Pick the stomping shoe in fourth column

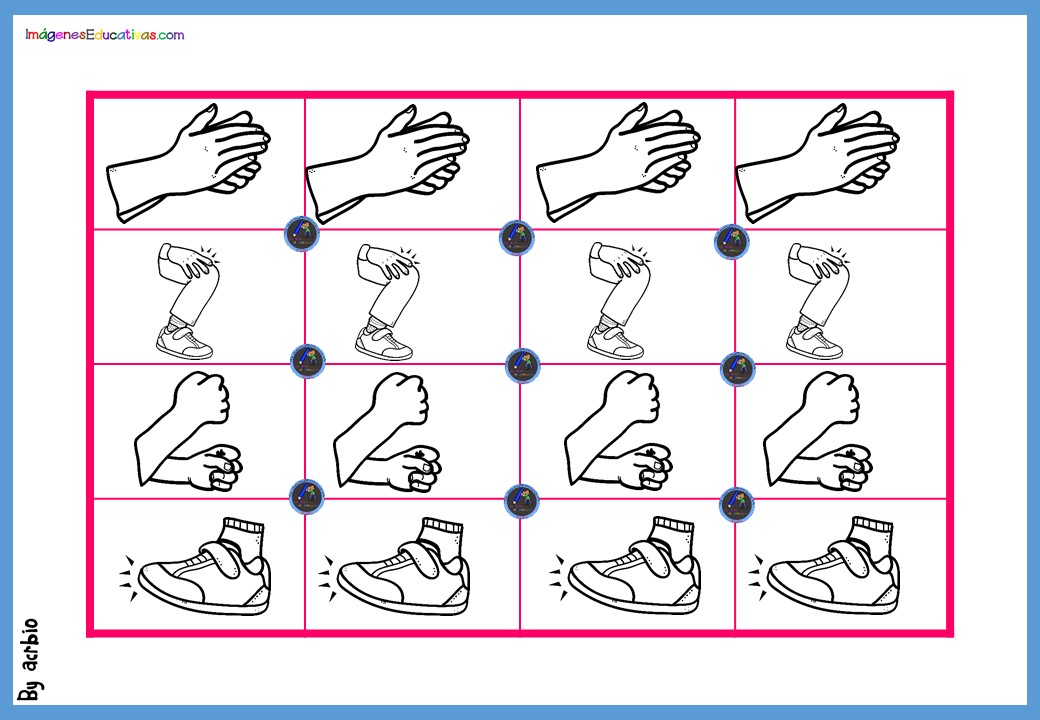coord(824,566)
